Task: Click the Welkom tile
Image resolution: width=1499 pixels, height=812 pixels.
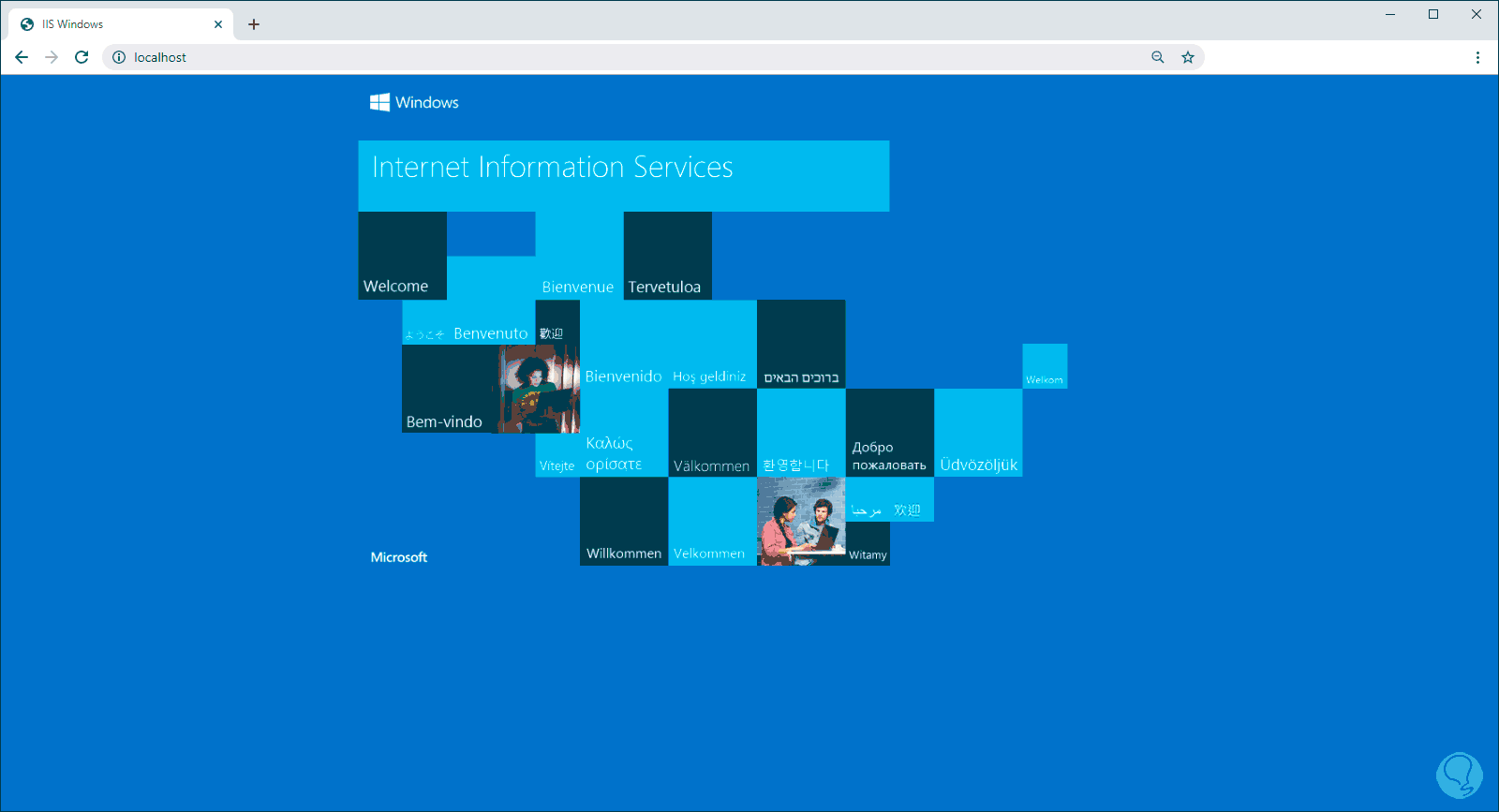Action: pos(1045,366)
